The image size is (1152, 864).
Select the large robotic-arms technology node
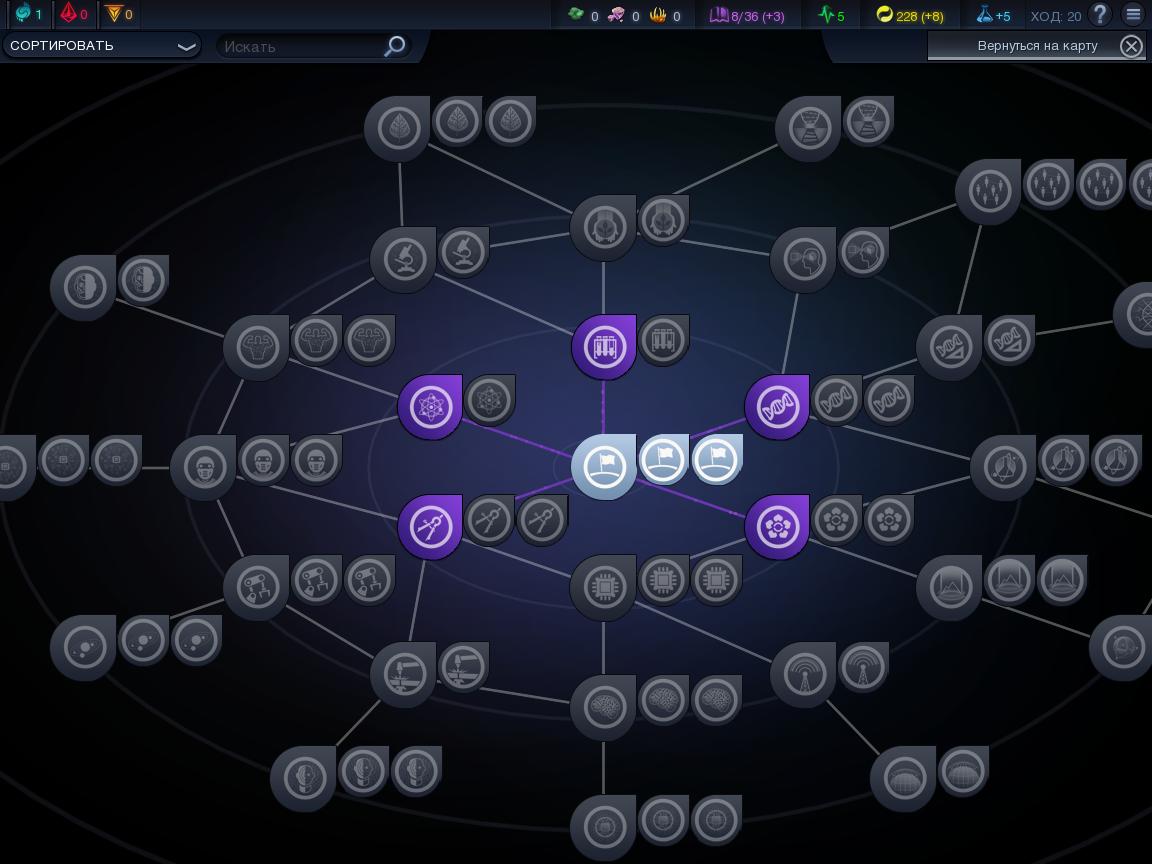click(256, 587)
